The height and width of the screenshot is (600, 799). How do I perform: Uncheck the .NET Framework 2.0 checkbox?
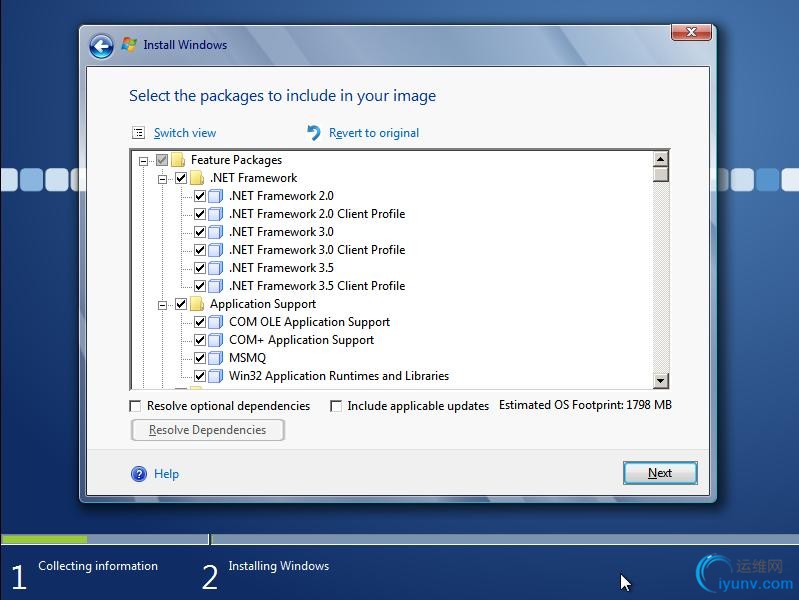click(x=200, y=196)
